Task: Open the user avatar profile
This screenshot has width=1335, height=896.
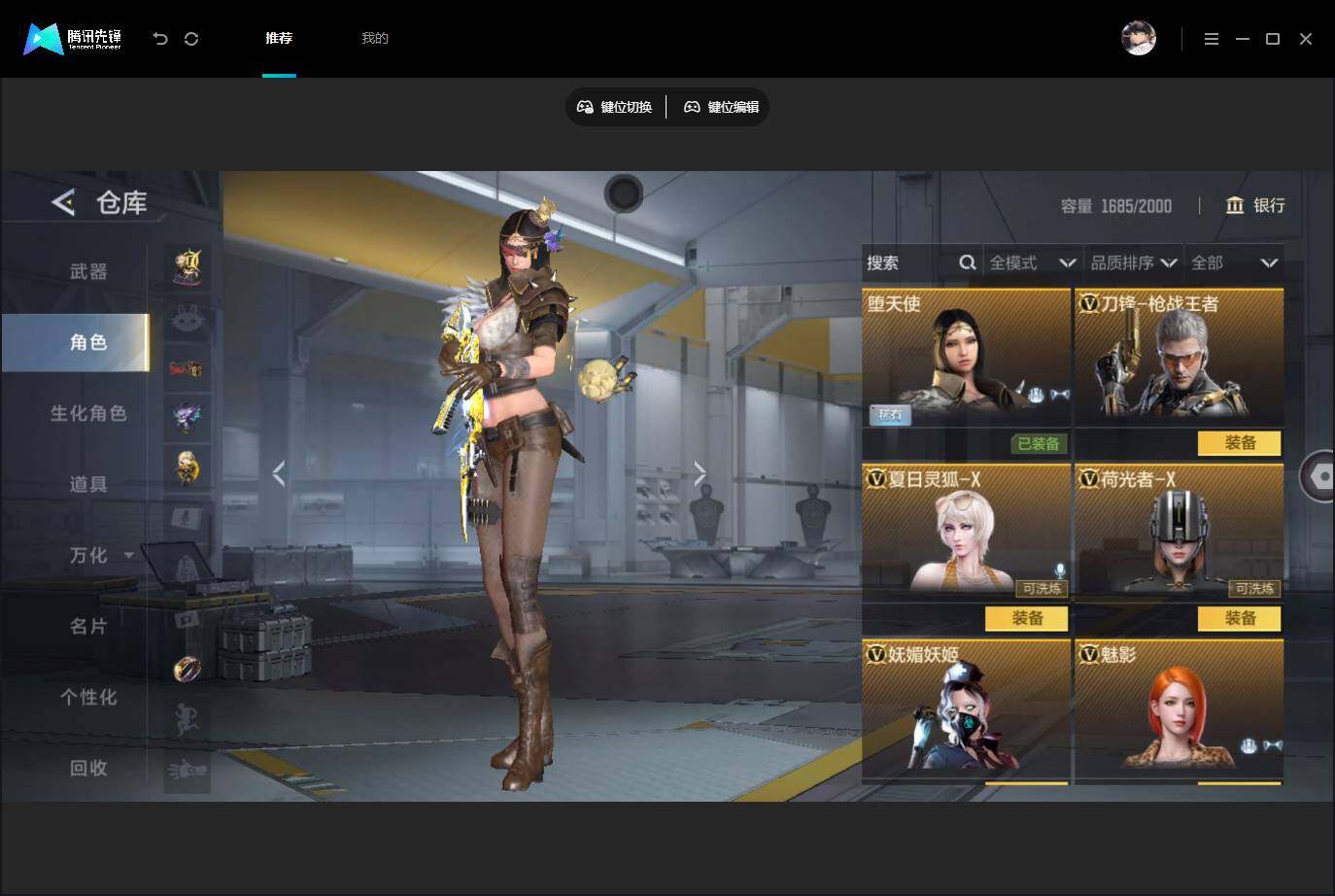Action: (x=1139, y=38)
